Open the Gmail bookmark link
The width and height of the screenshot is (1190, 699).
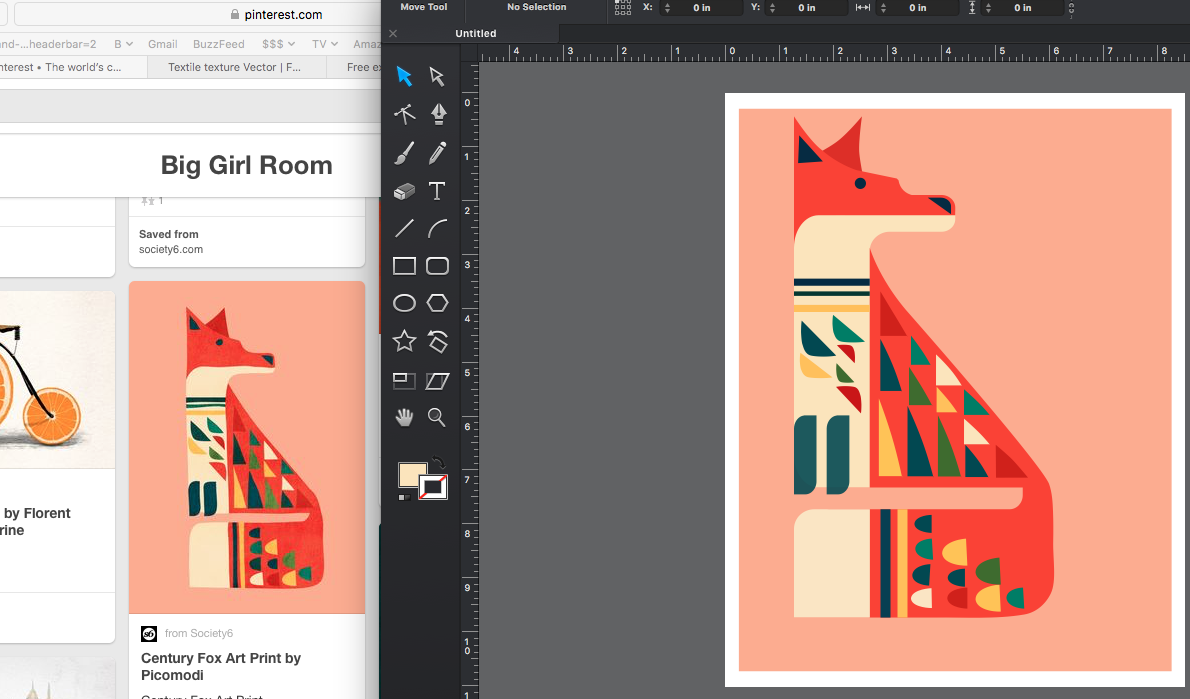click(x=163, y=44)
